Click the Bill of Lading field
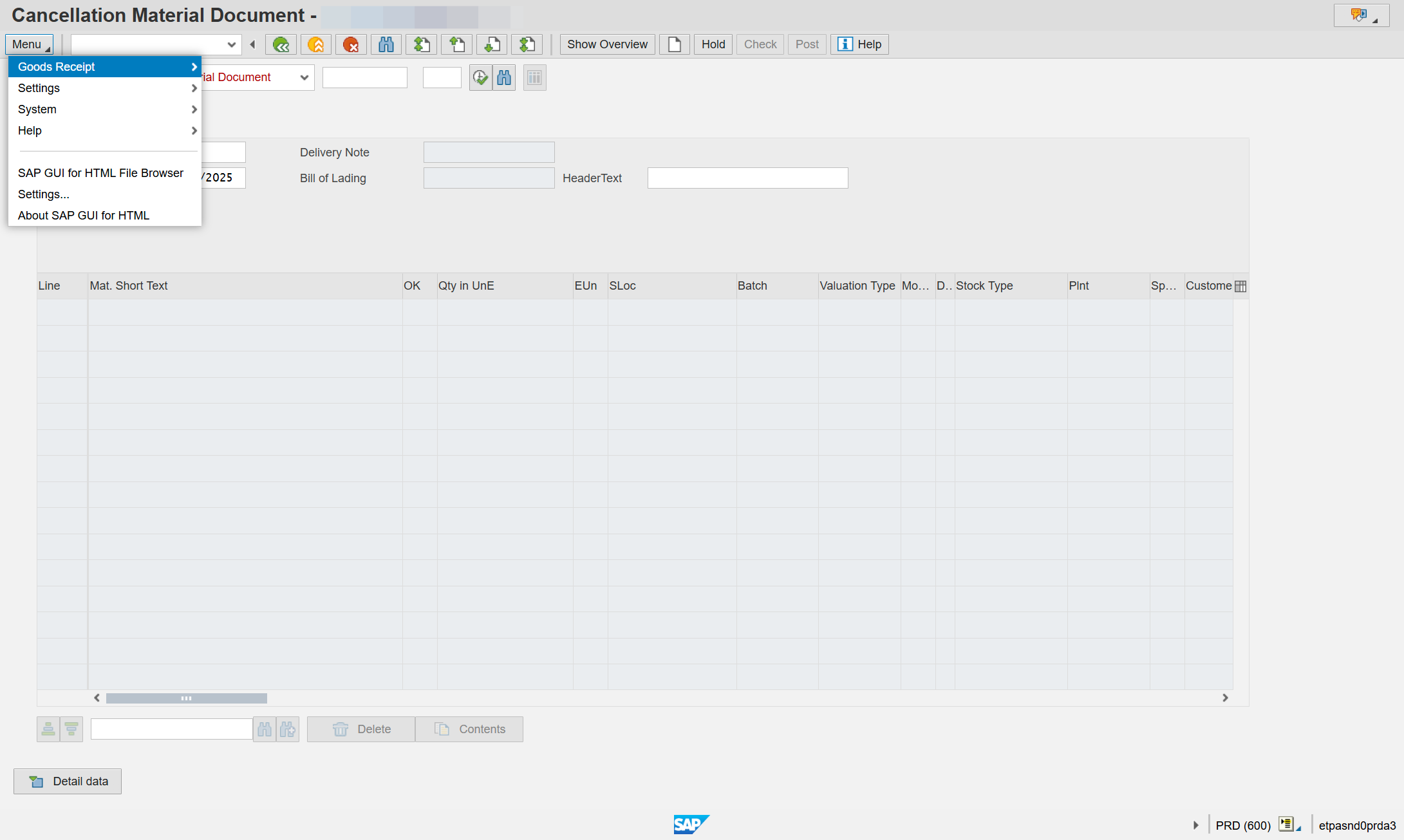 [x=489, y=178]
